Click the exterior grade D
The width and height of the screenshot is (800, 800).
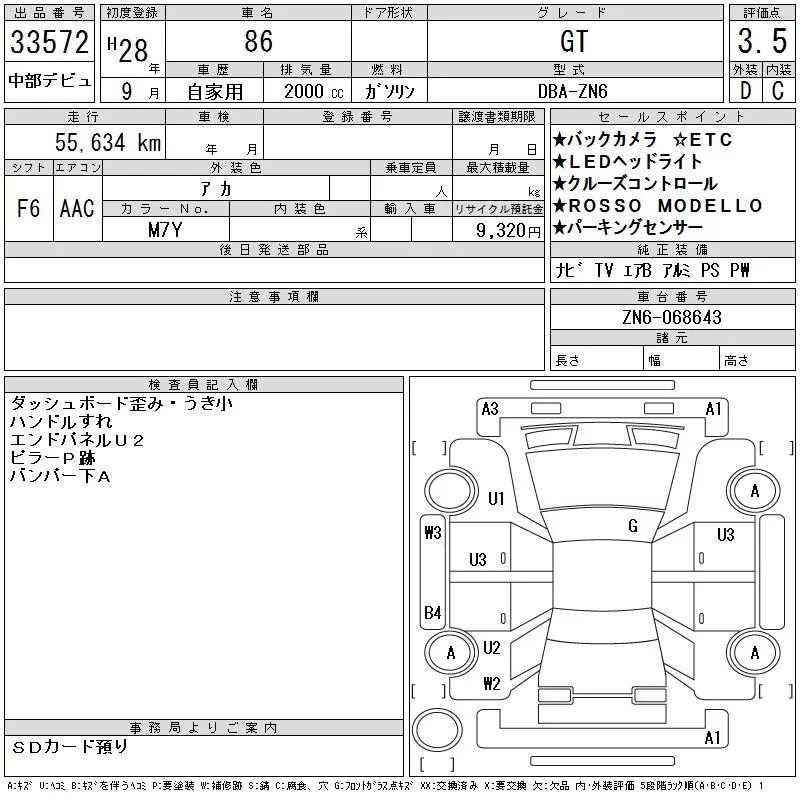click(745, 91)
